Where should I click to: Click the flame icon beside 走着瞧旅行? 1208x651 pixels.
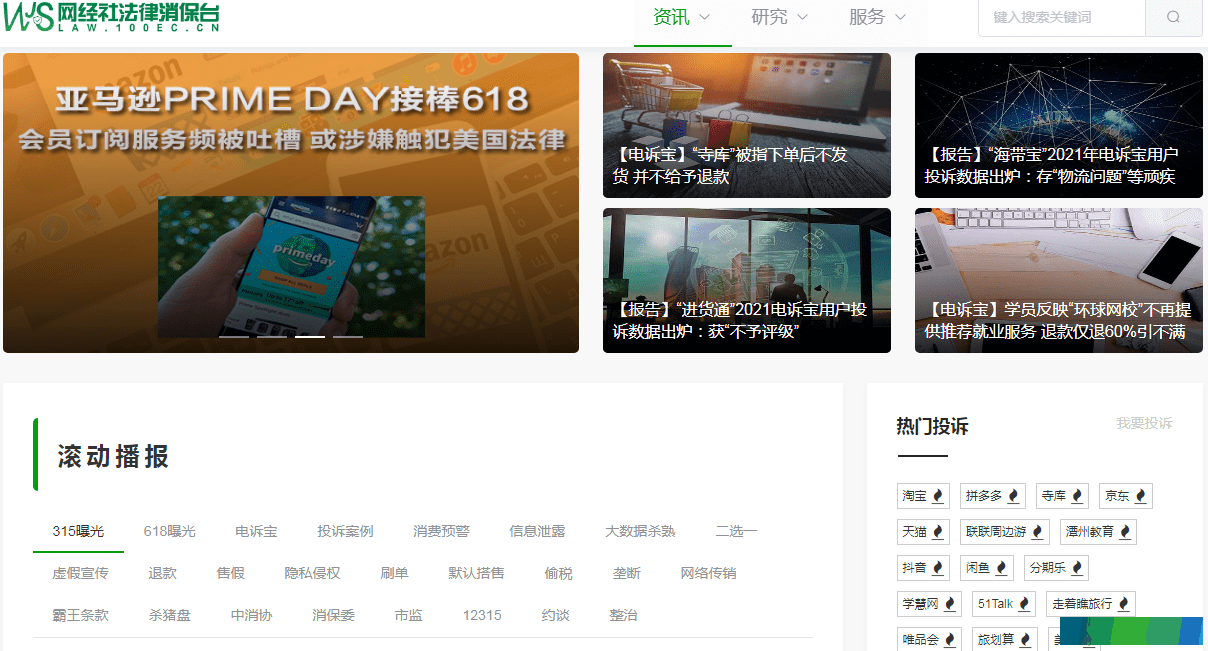tap(1123, 604)
